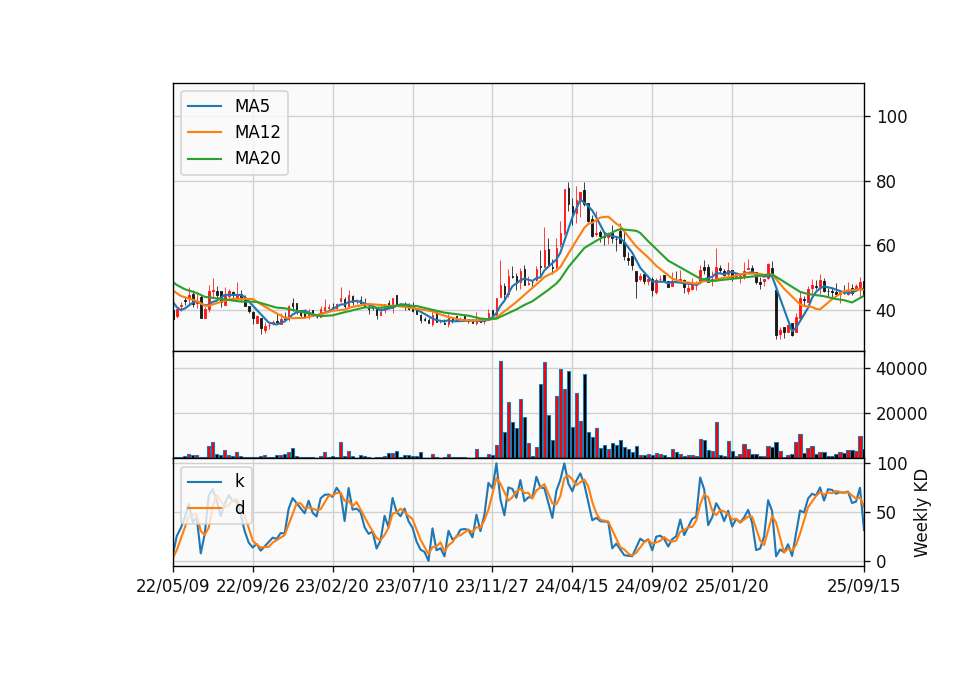Click the d legend label in KD panel

[239, 508]
